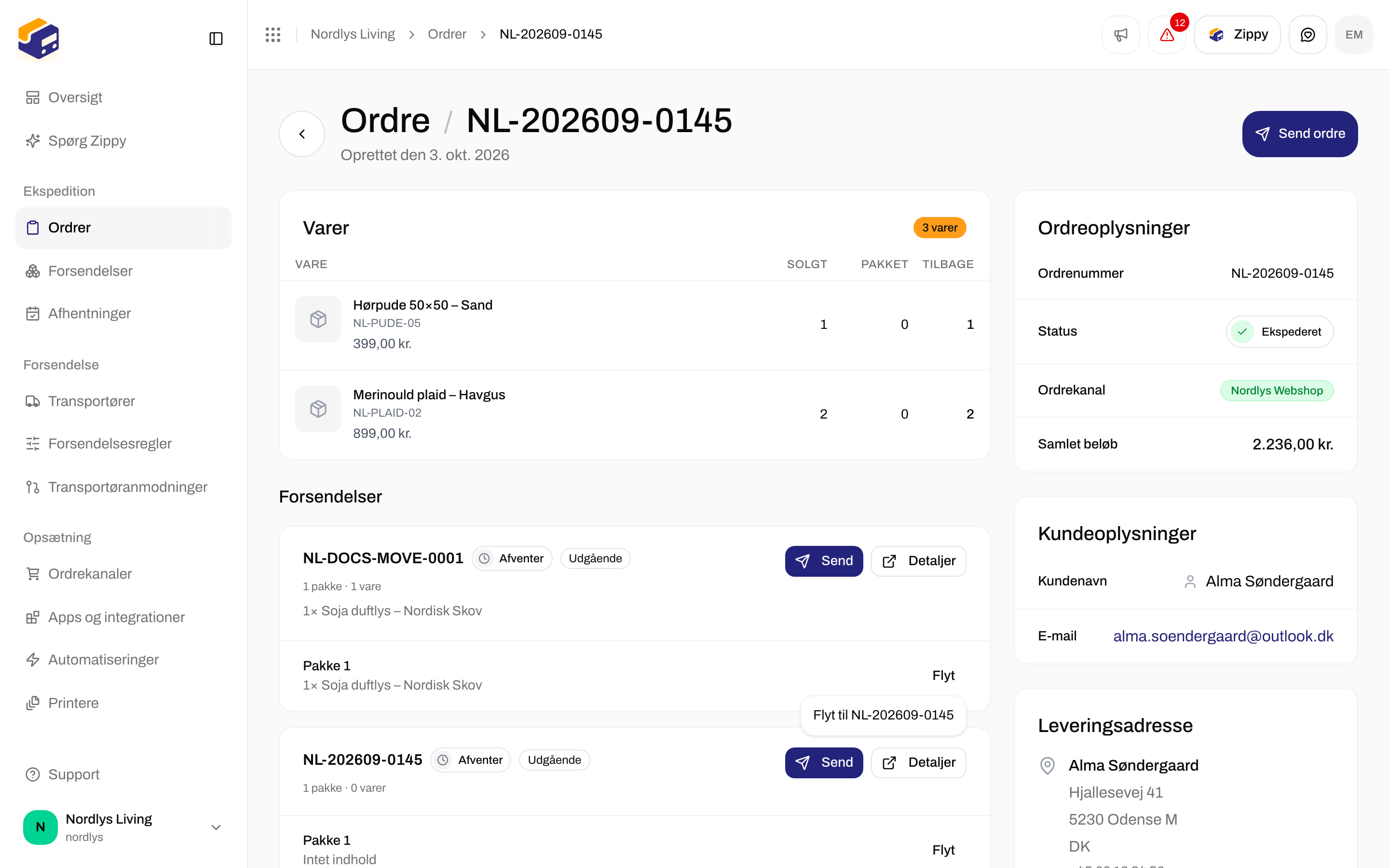Click Ordrer in the breadcrumb

447,34
